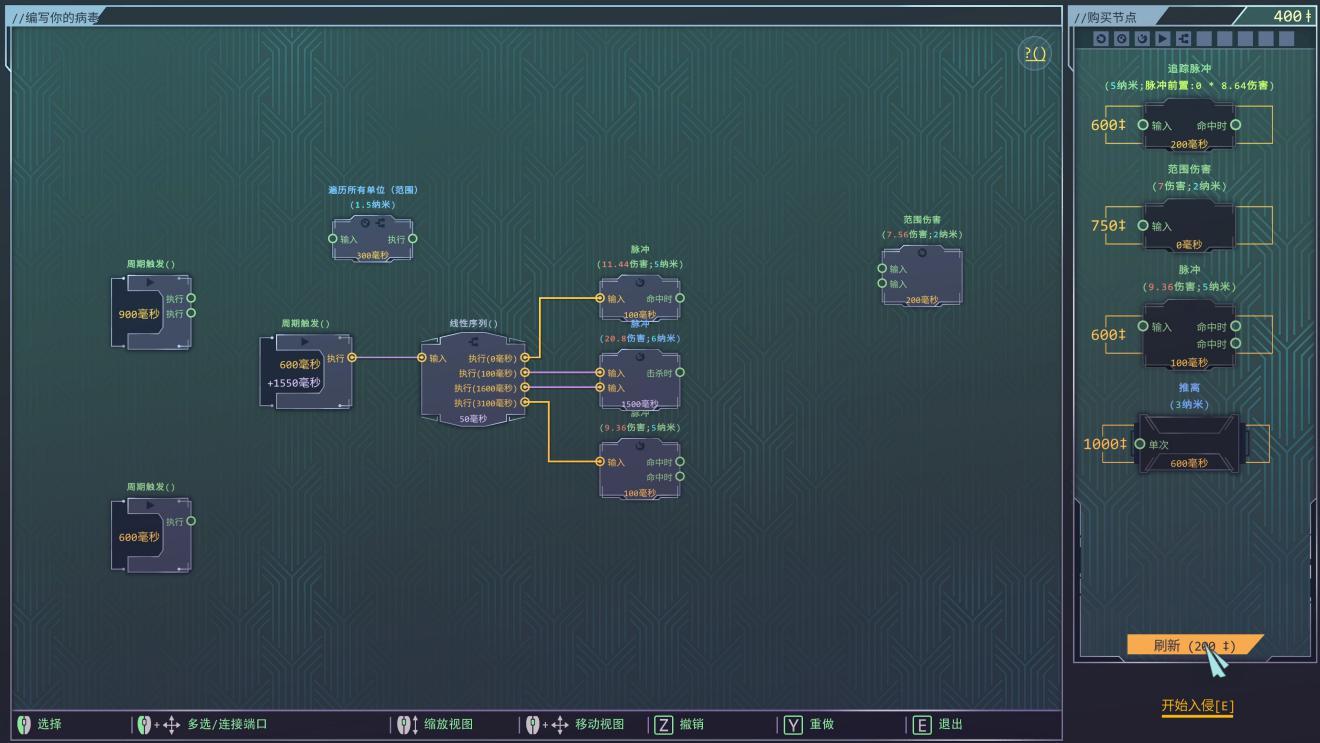The width and height of the screenshot is (1320, 743).
Task: Click the Y redo key icon
Action: pyautogui.click(x=793, y=724)
